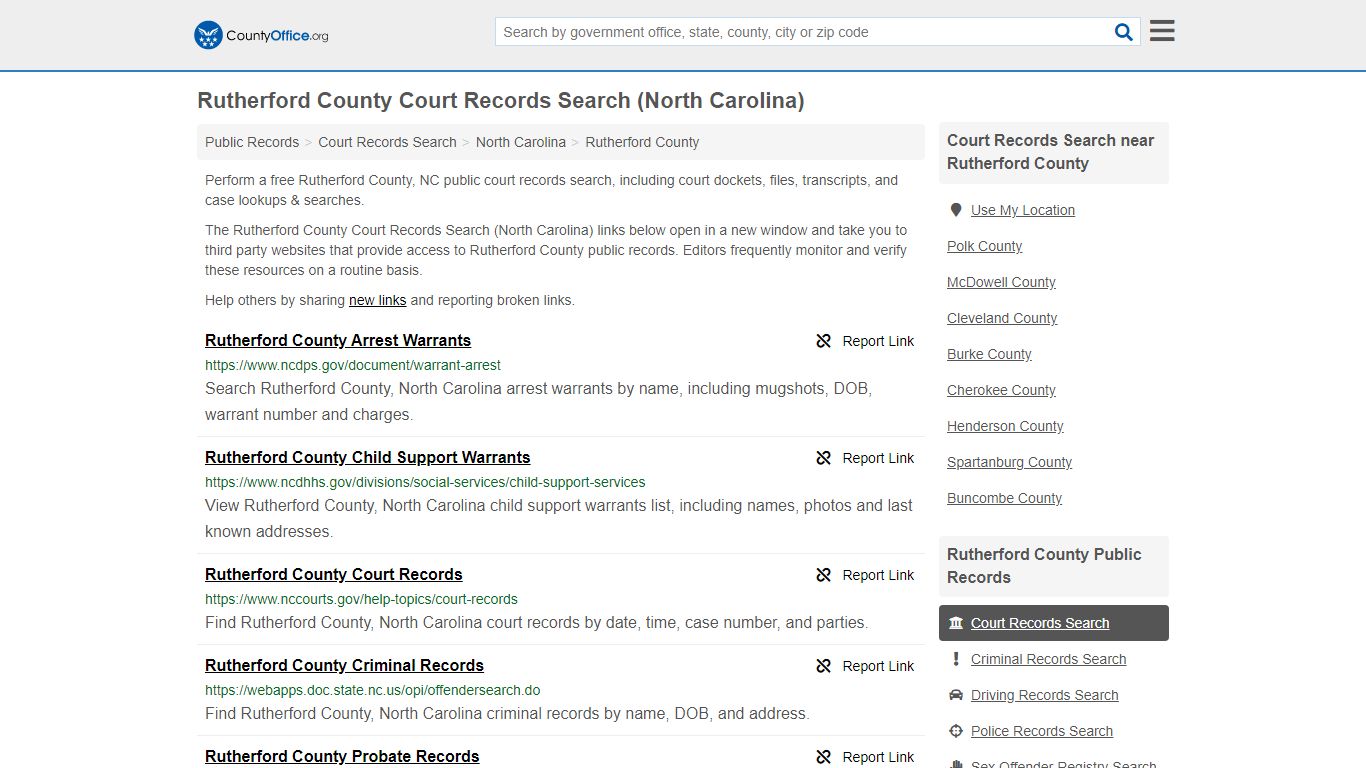This screenshot has width=1366, height=768.
Task: Click the page title heading
Action: (501, 100)
